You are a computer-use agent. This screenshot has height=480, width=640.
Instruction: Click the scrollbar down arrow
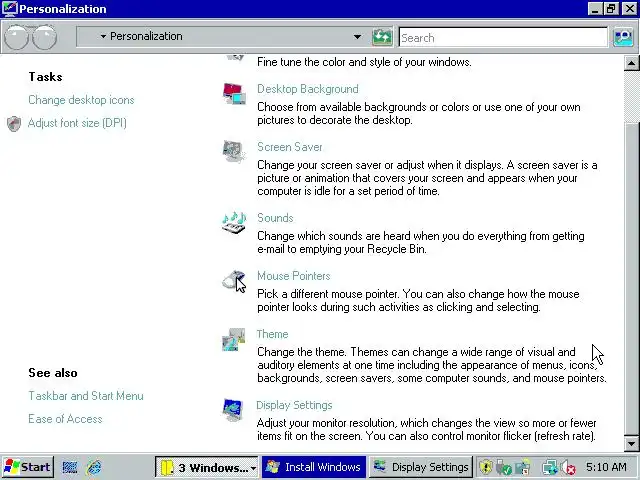coord(631,443)
